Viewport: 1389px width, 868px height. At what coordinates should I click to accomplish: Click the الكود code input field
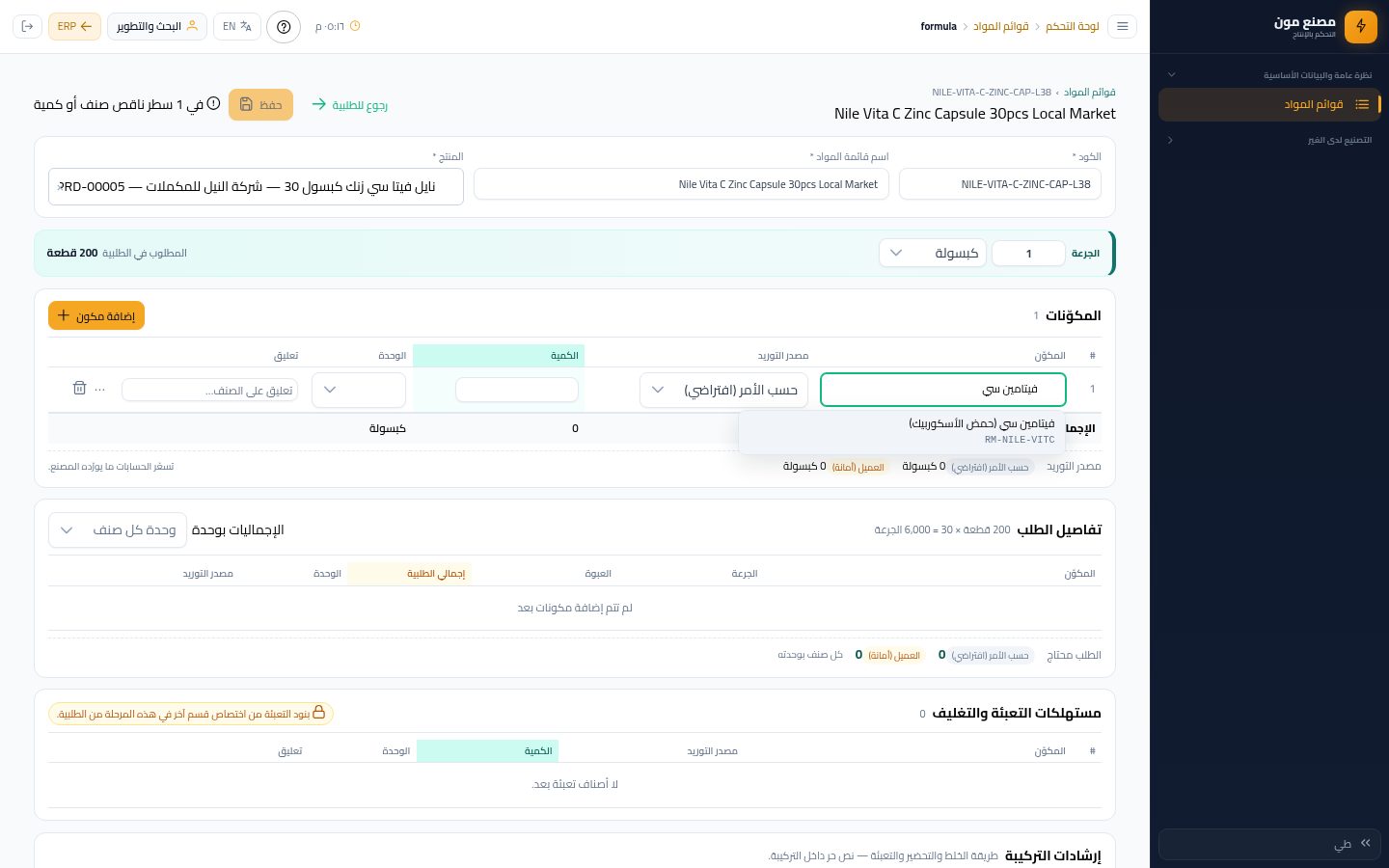pos(1000,184)
